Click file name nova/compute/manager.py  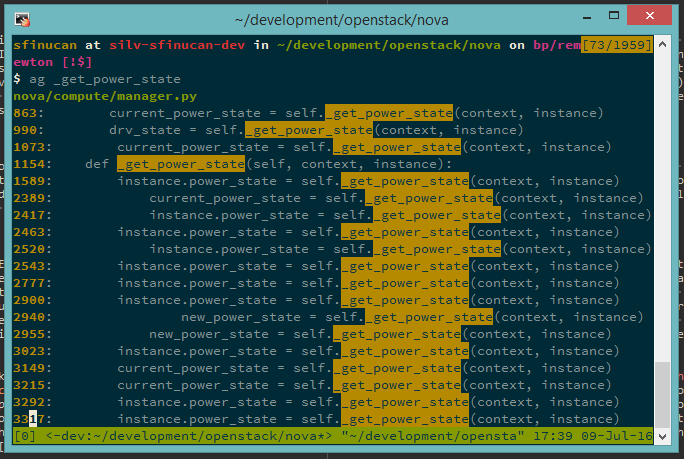point(105,96)
